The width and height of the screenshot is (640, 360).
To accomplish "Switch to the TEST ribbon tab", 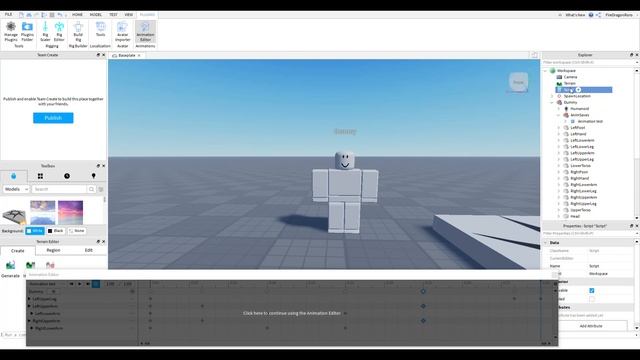I will point(113,15).
